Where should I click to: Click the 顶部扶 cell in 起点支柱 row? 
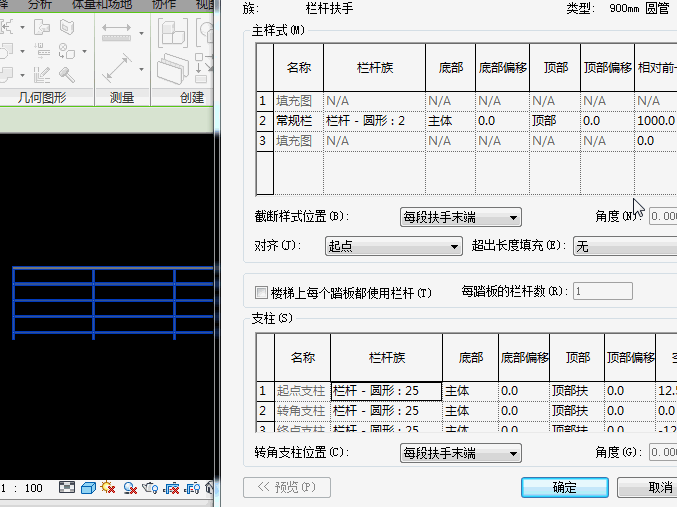(577, 391)
